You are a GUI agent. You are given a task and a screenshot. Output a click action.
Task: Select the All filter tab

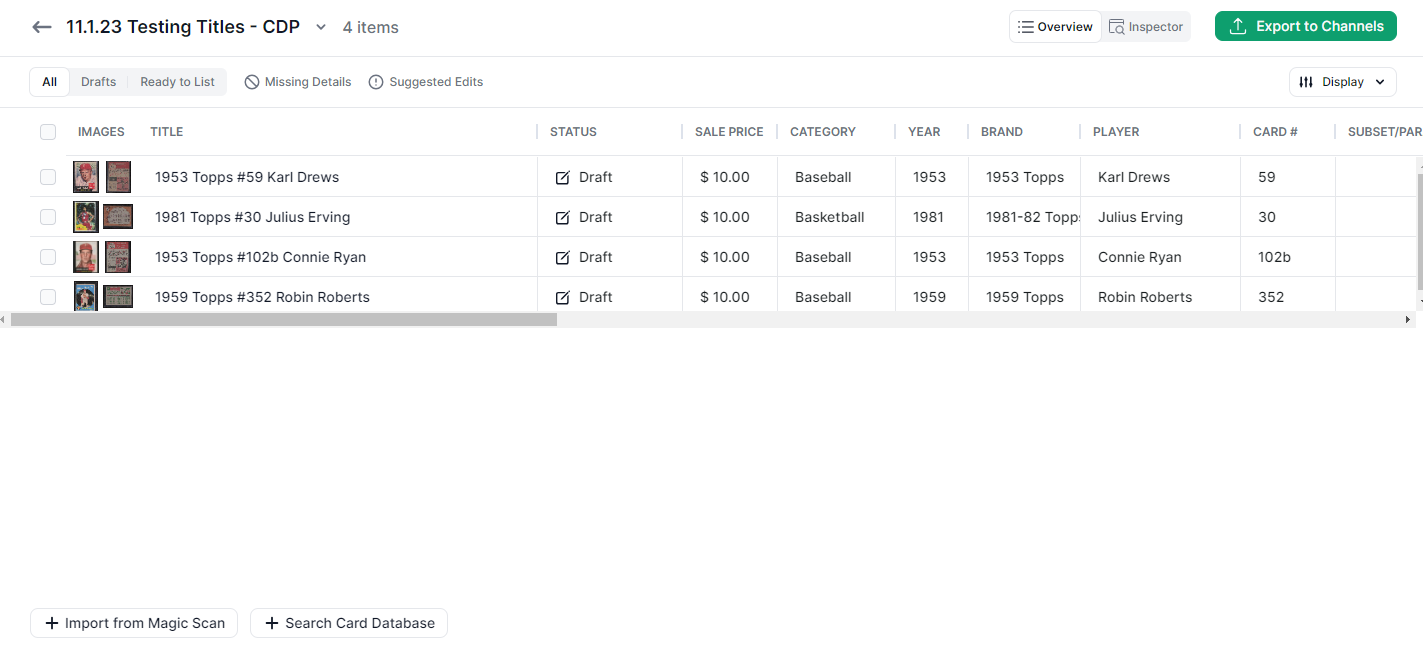(x=49, y=82)
